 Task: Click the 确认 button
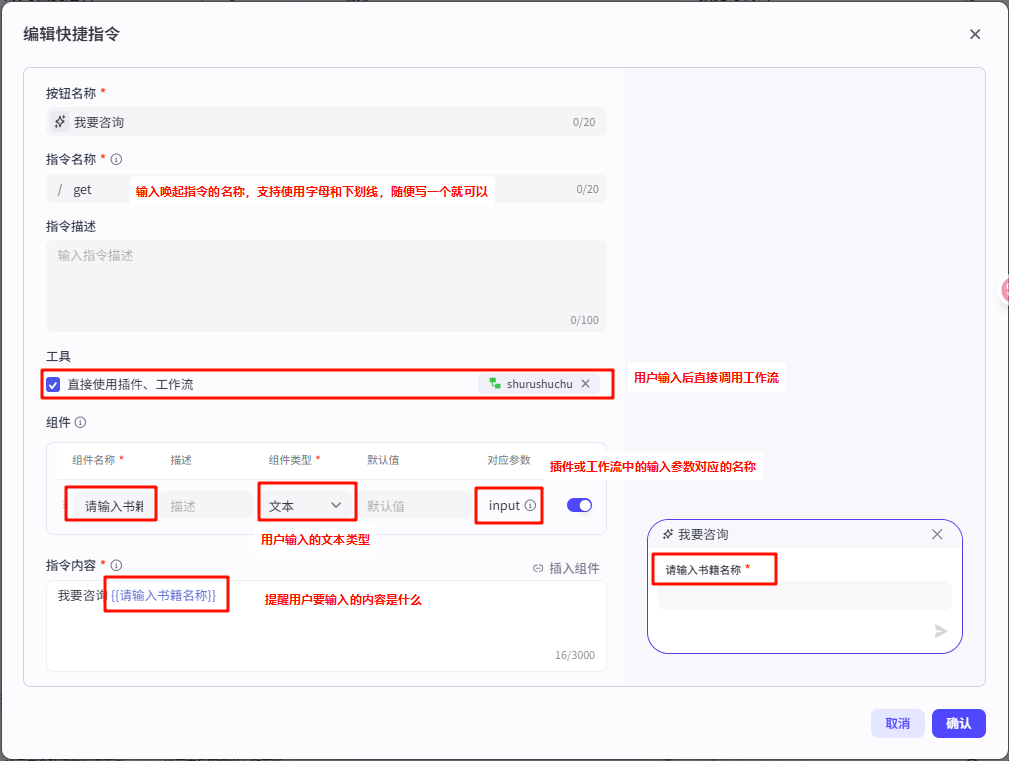pos(958,723)
